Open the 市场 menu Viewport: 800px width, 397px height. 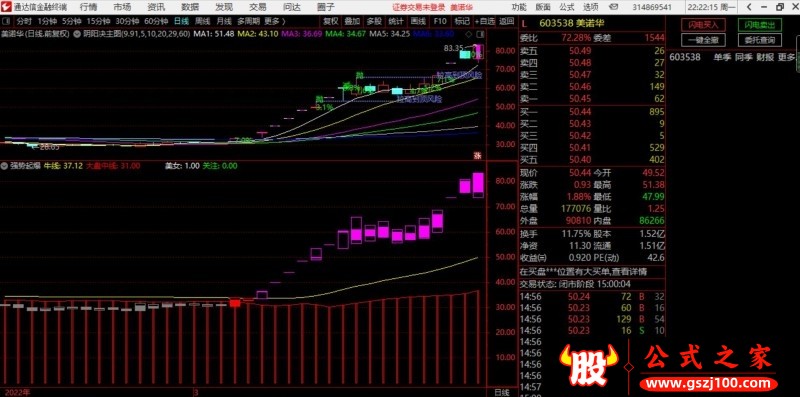point(122,7)
